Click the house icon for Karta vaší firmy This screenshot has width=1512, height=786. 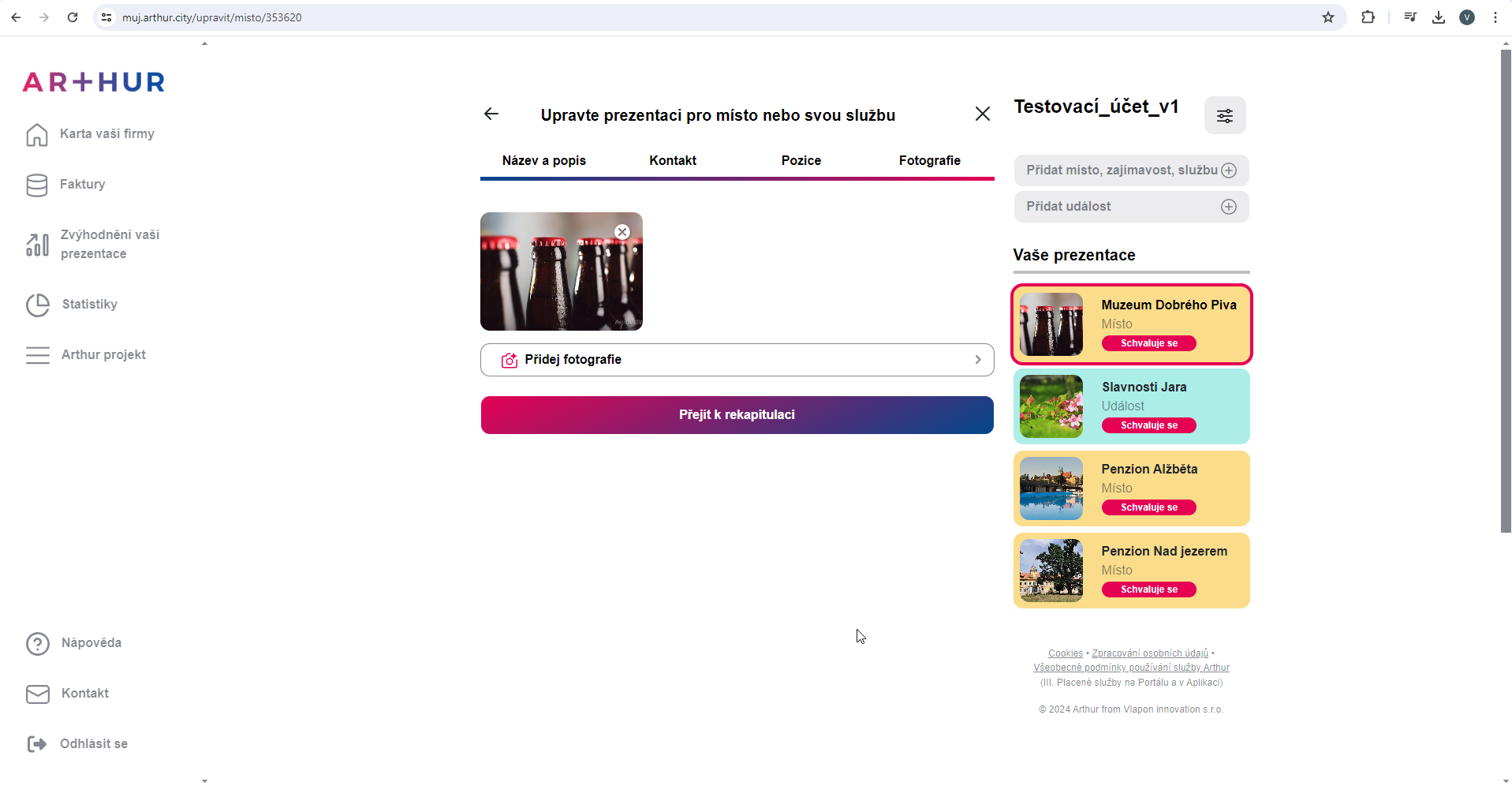[x=36, y=134]
